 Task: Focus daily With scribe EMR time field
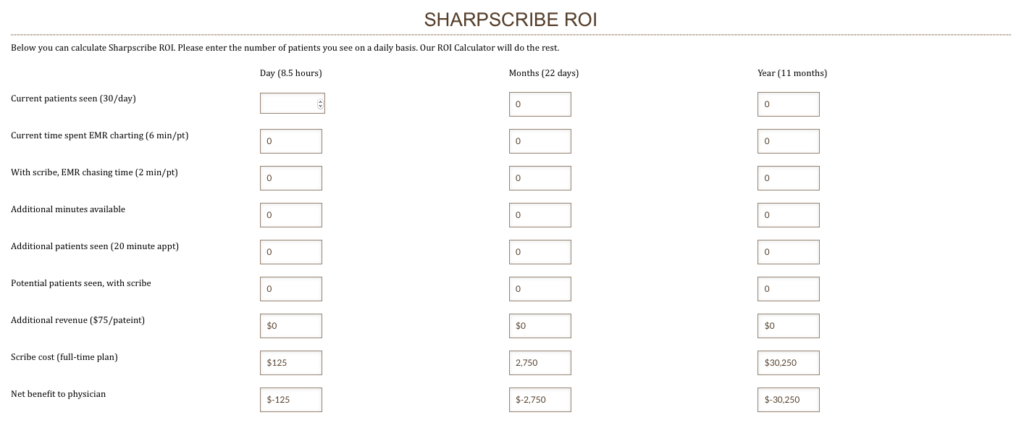[291, 178]
